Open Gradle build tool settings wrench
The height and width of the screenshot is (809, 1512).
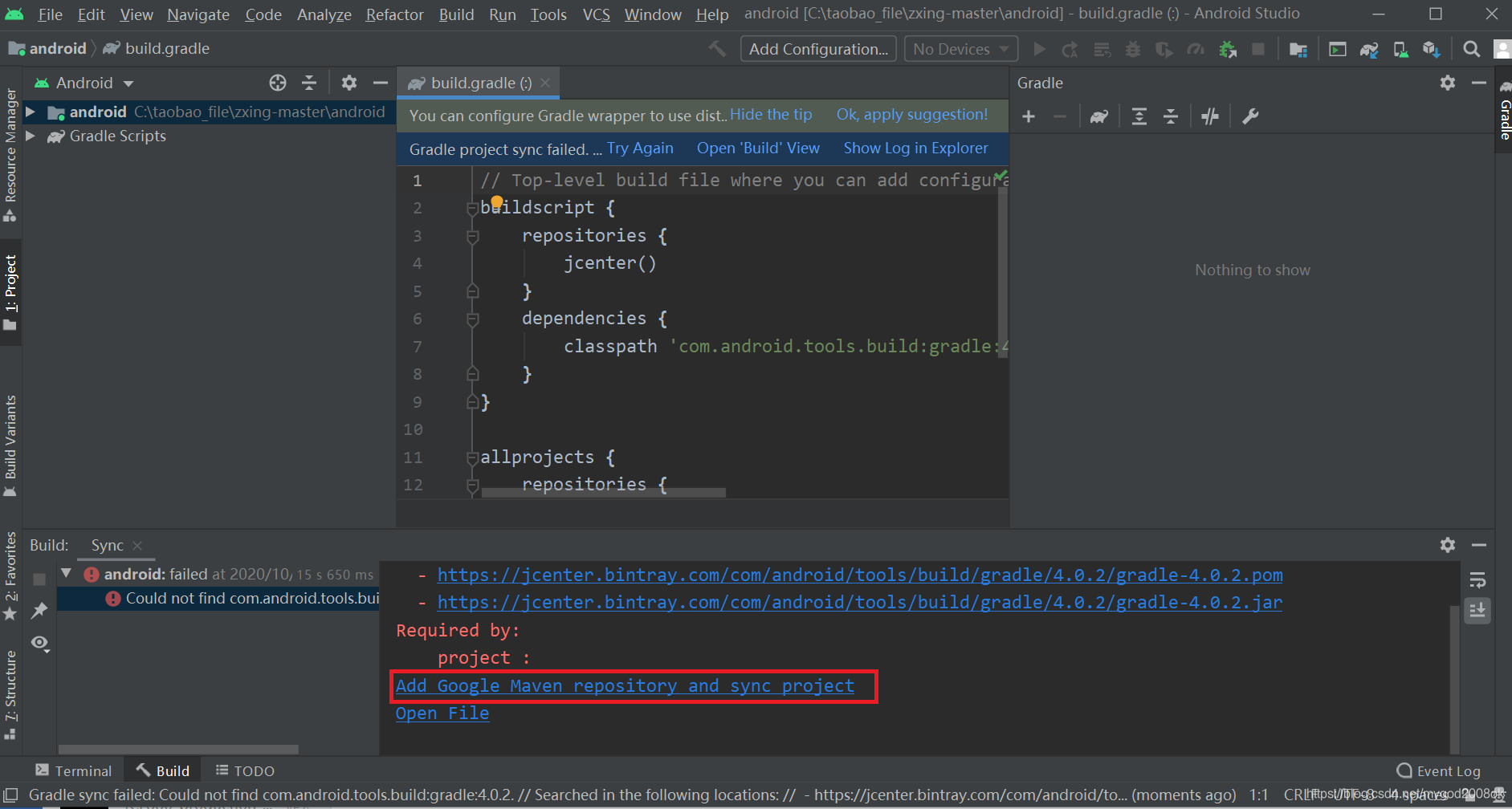(1250, 116)
